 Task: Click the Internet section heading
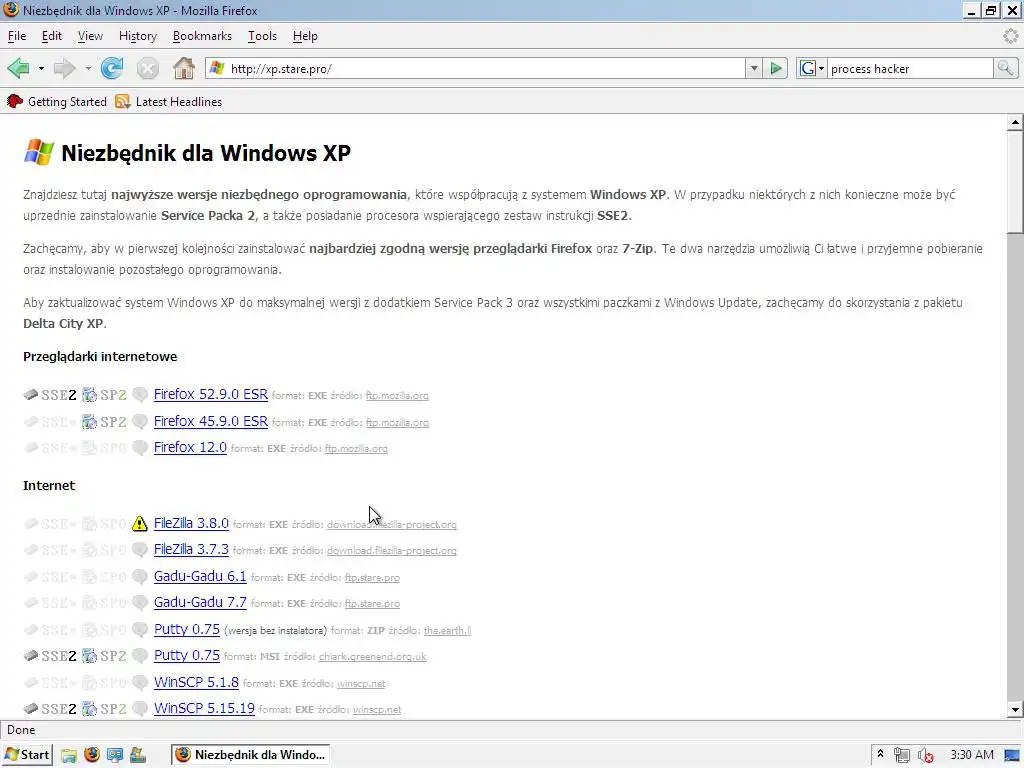coord(49,485)
